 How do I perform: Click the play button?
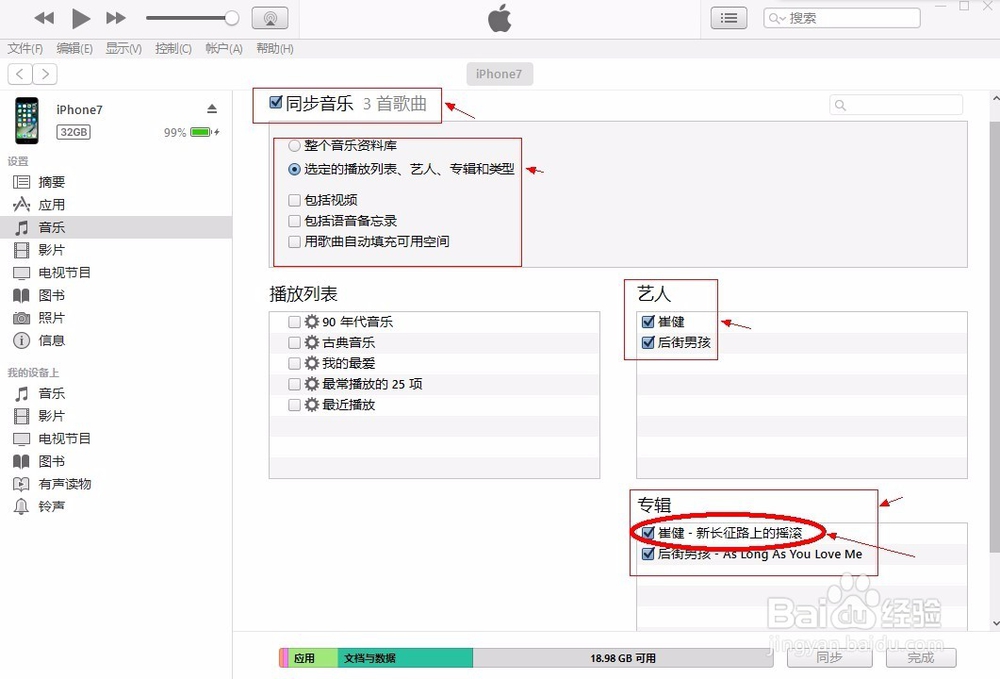pos(80,18)
